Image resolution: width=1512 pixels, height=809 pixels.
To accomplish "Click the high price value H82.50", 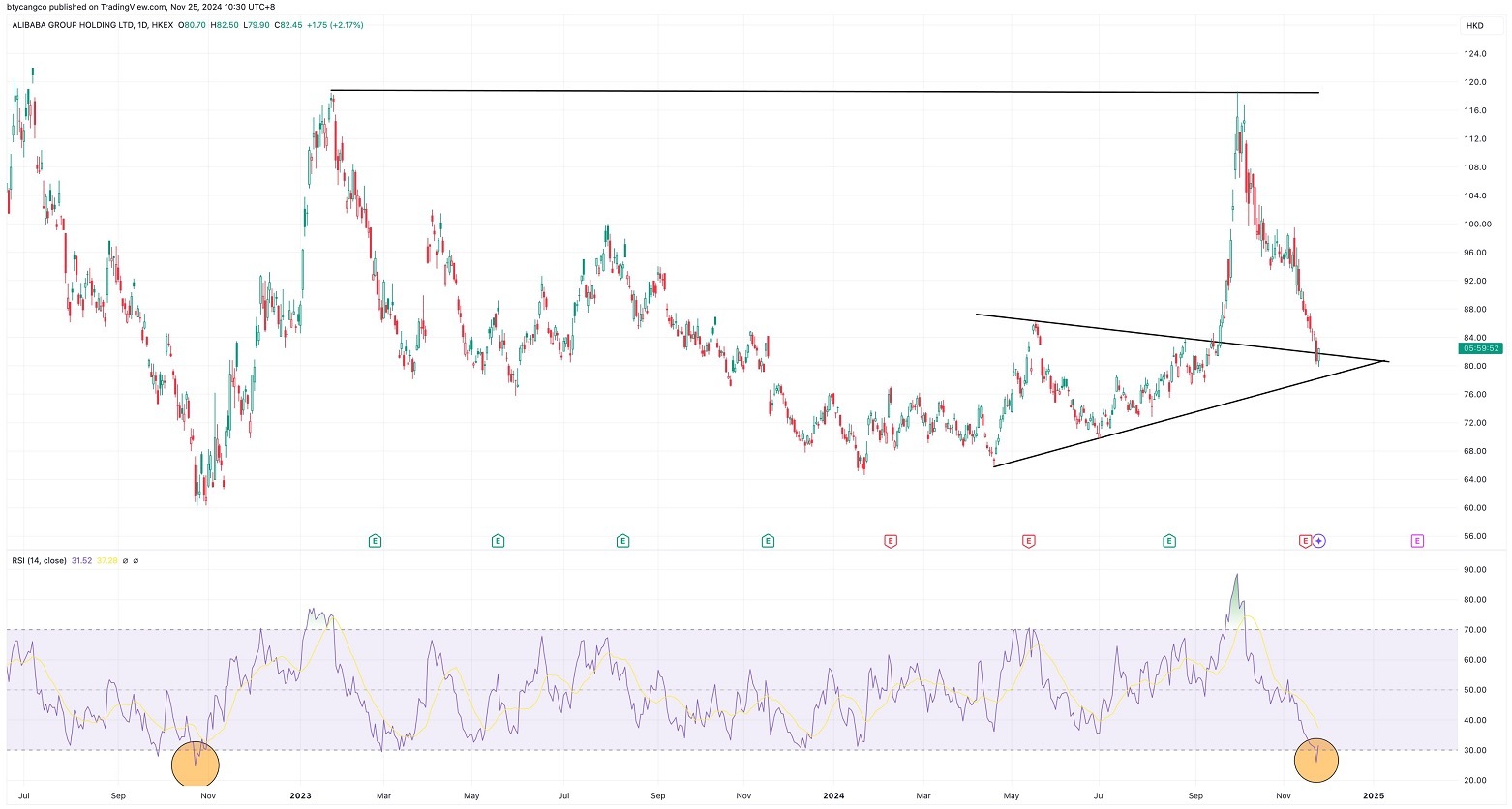I will pyautogui.click(x=226, y=25).
